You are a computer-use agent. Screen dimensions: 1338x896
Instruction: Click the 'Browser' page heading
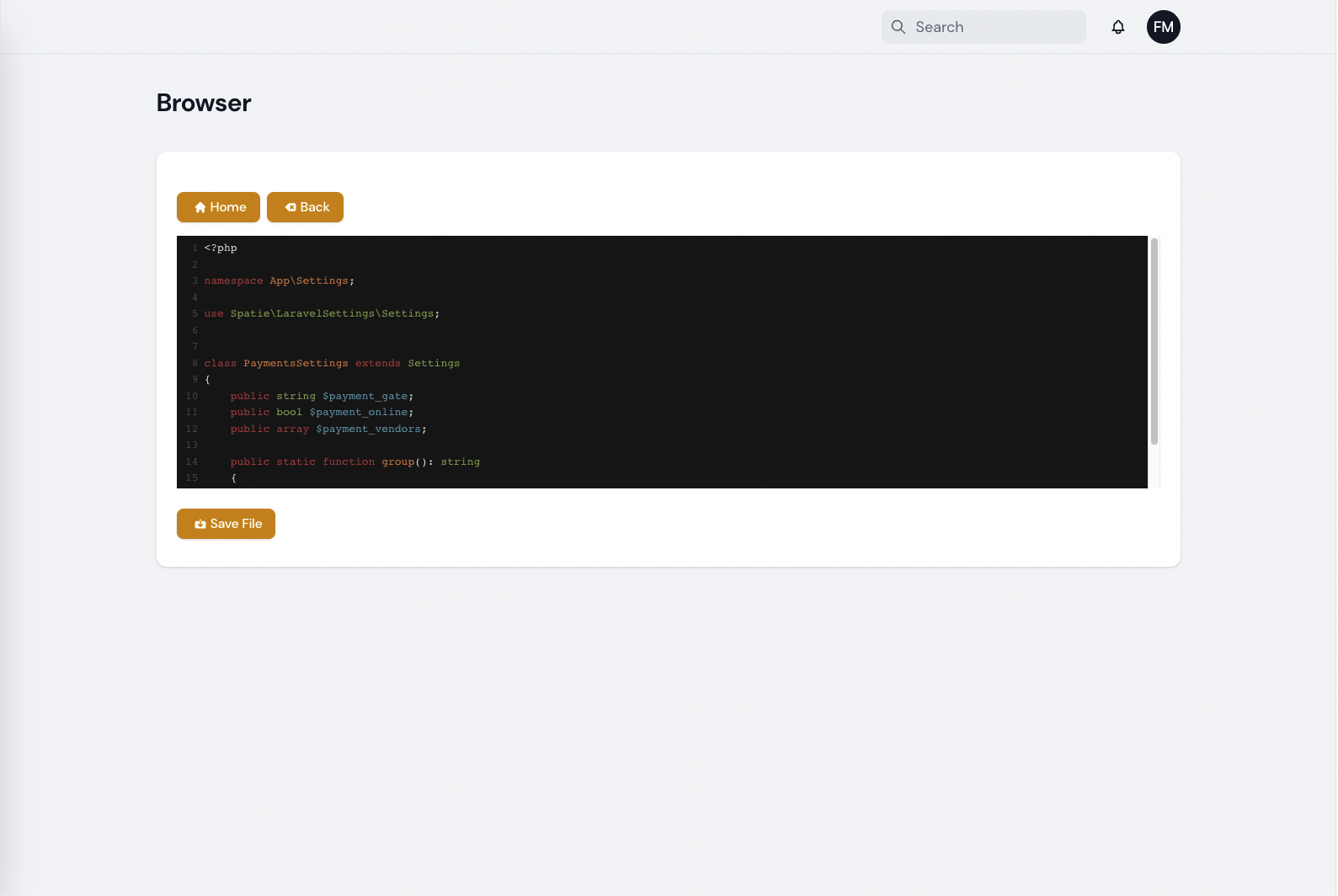pos(204,103)
